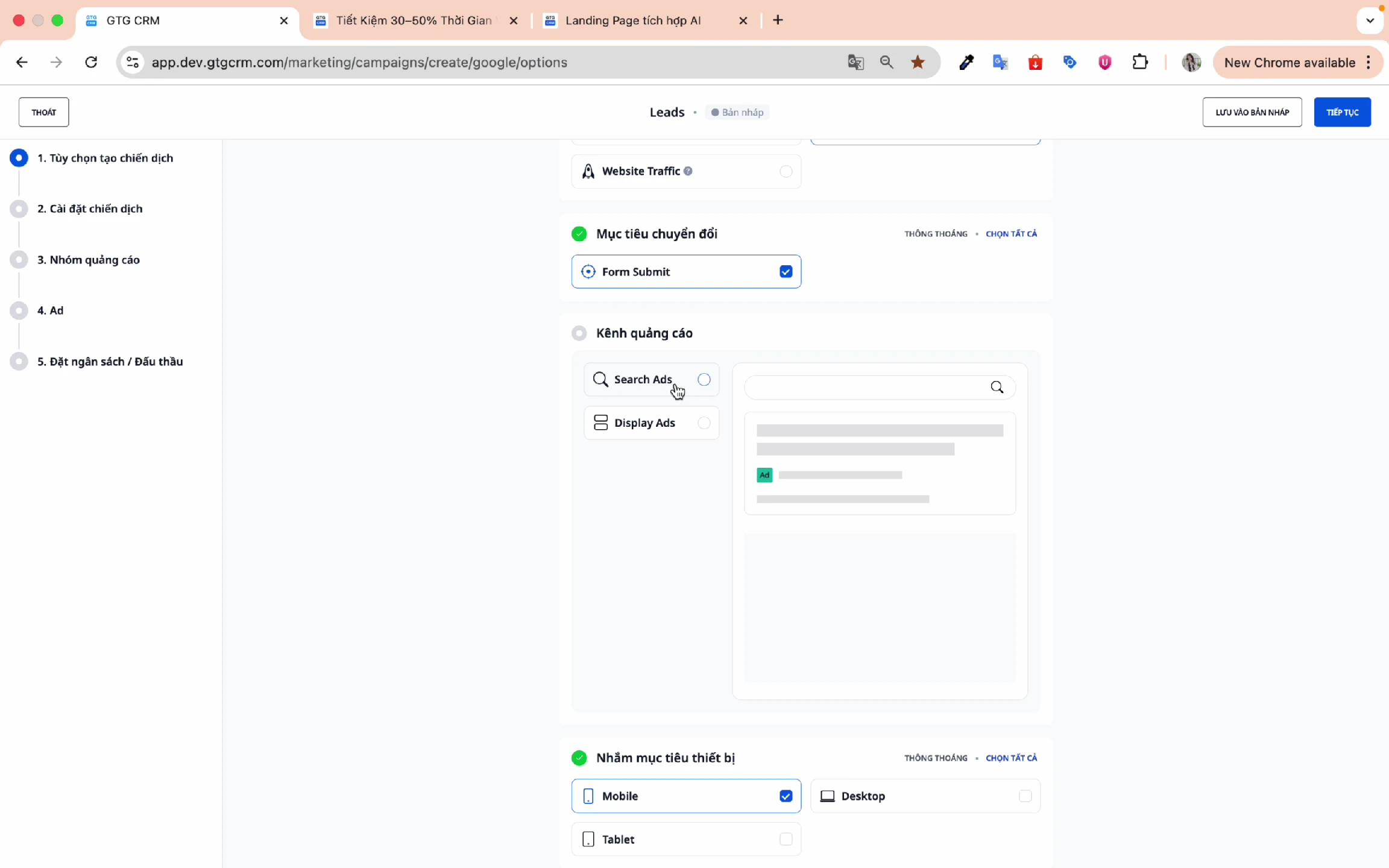1389x868 pixels.
Task: Reload the current page
Action: point(91,62)
